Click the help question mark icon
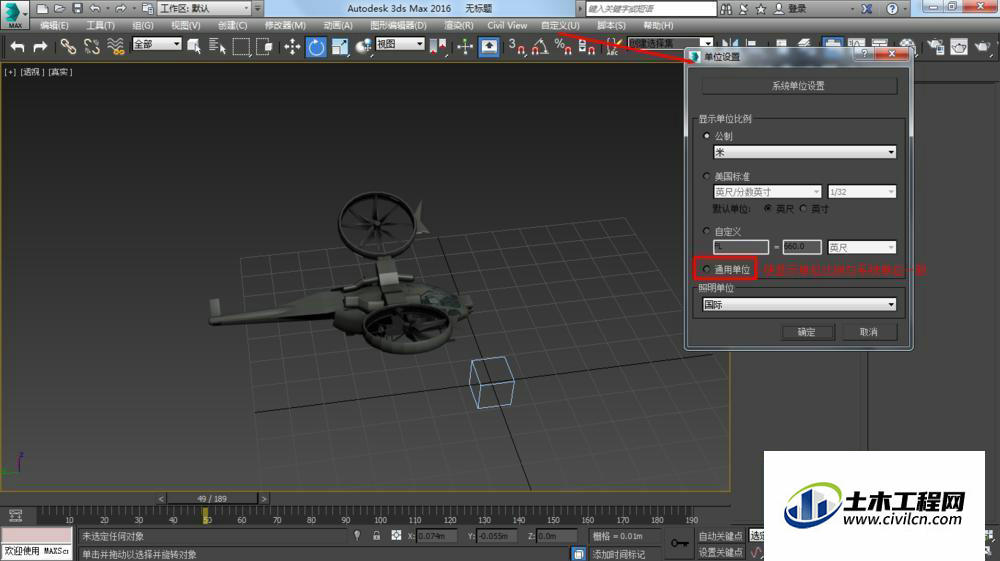1000x561 pixels. (892, 9)
